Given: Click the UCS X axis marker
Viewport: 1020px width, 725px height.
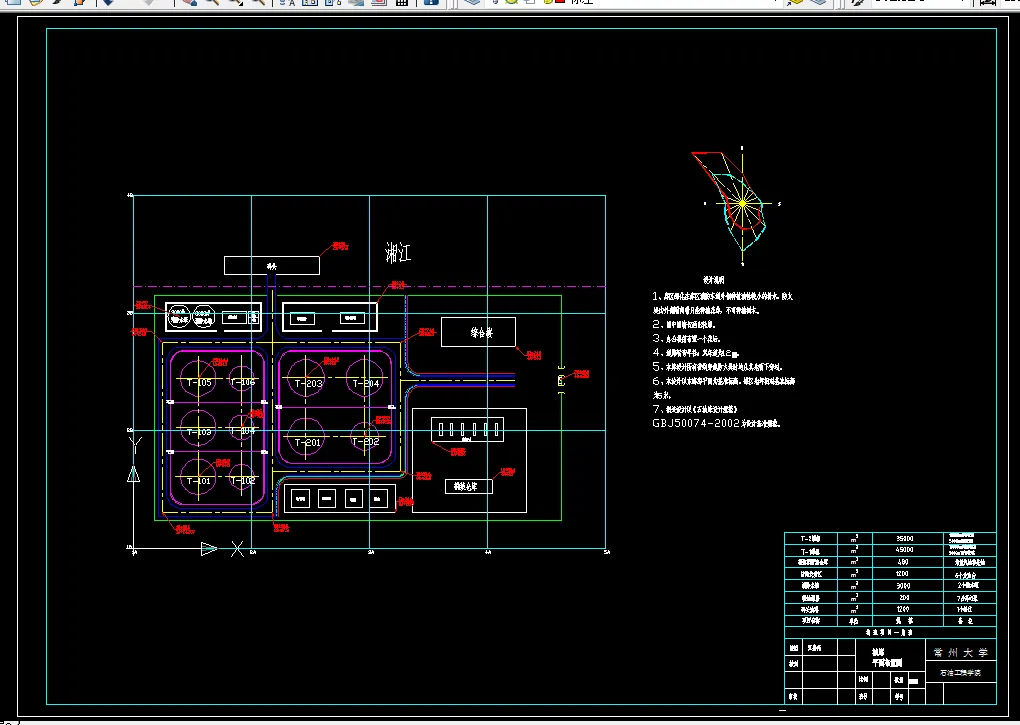Looking at the screenshot, I should point(237,549).
